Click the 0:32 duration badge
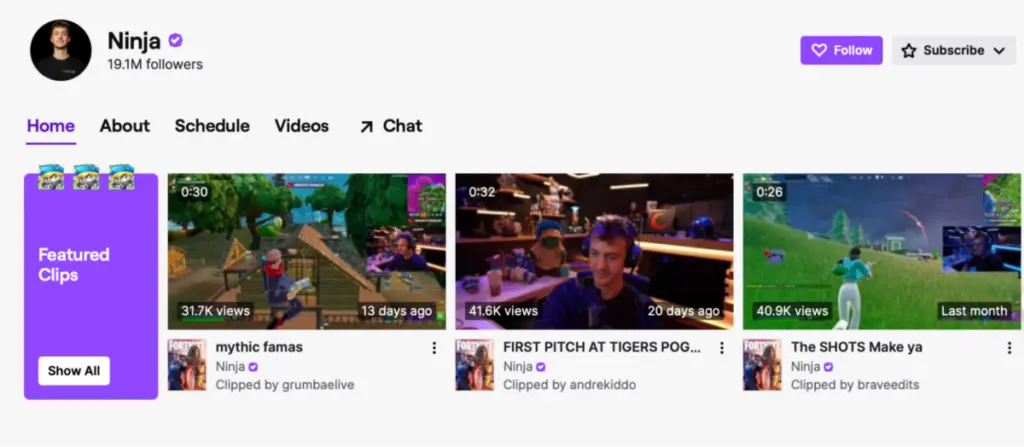 pos(481,191)
